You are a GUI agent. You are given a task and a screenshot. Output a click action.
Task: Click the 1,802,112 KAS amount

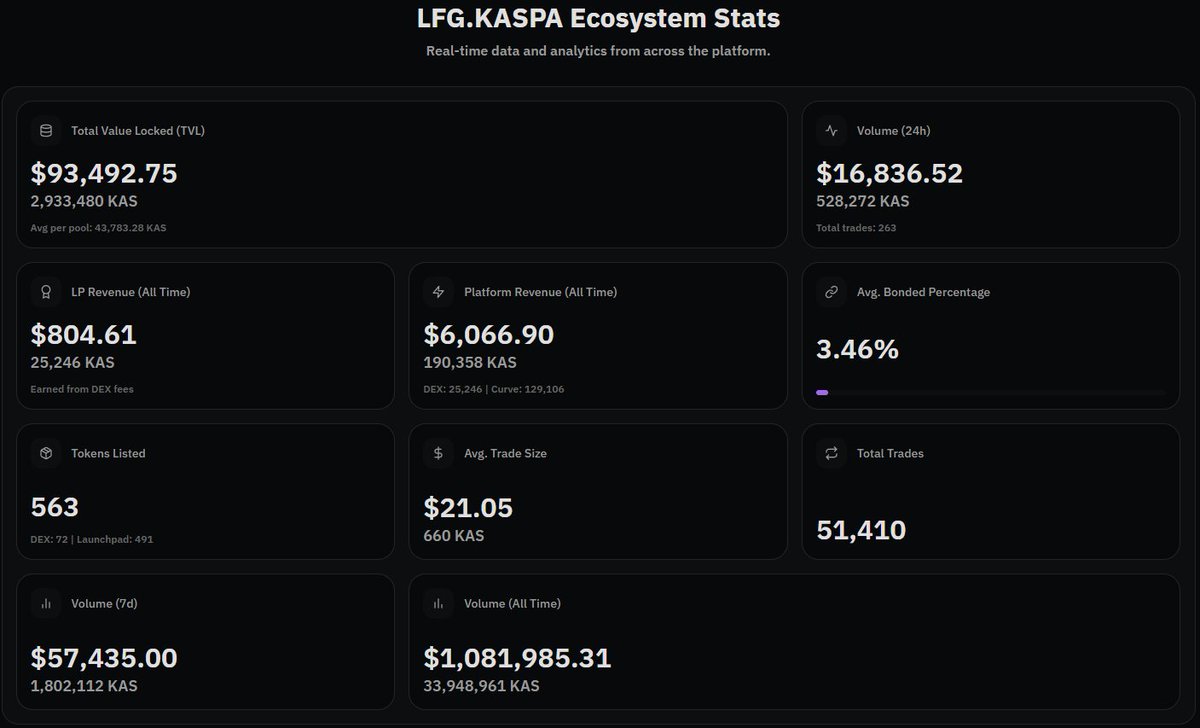click(84, 686)
